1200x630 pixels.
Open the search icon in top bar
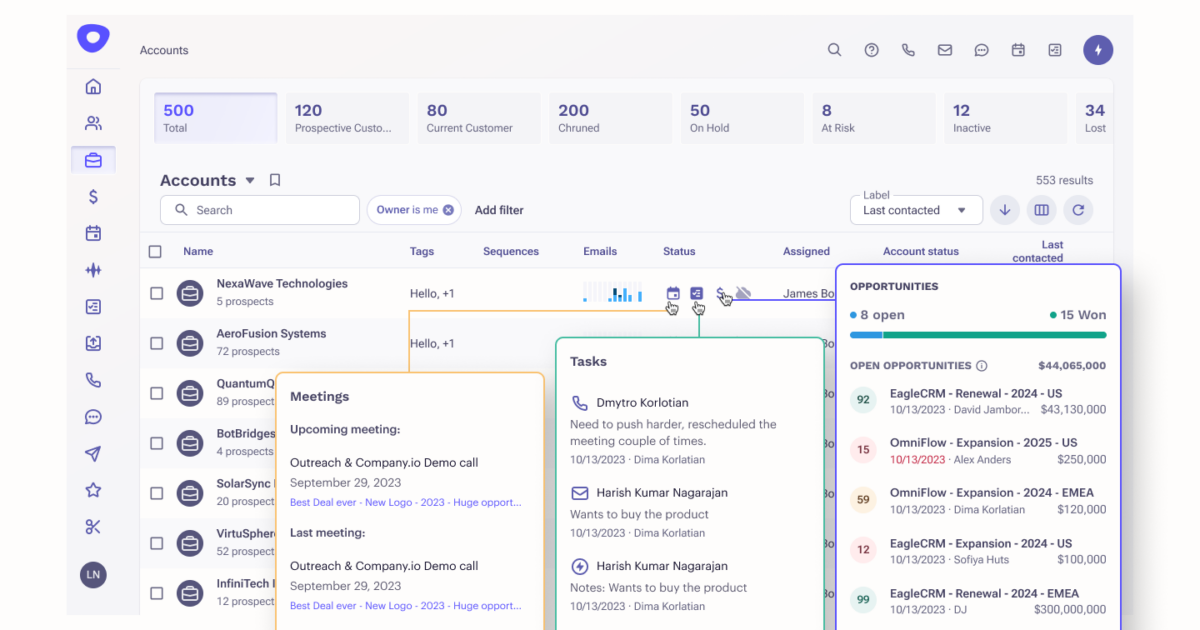(834, 50)
